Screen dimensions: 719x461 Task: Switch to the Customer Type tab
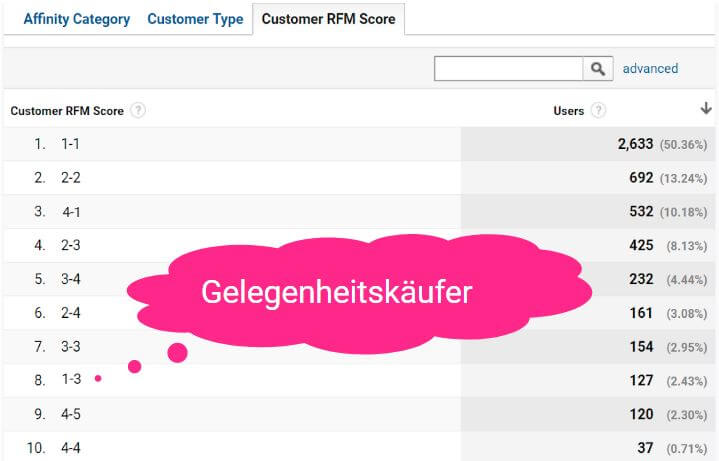click(x=195, y=19)
